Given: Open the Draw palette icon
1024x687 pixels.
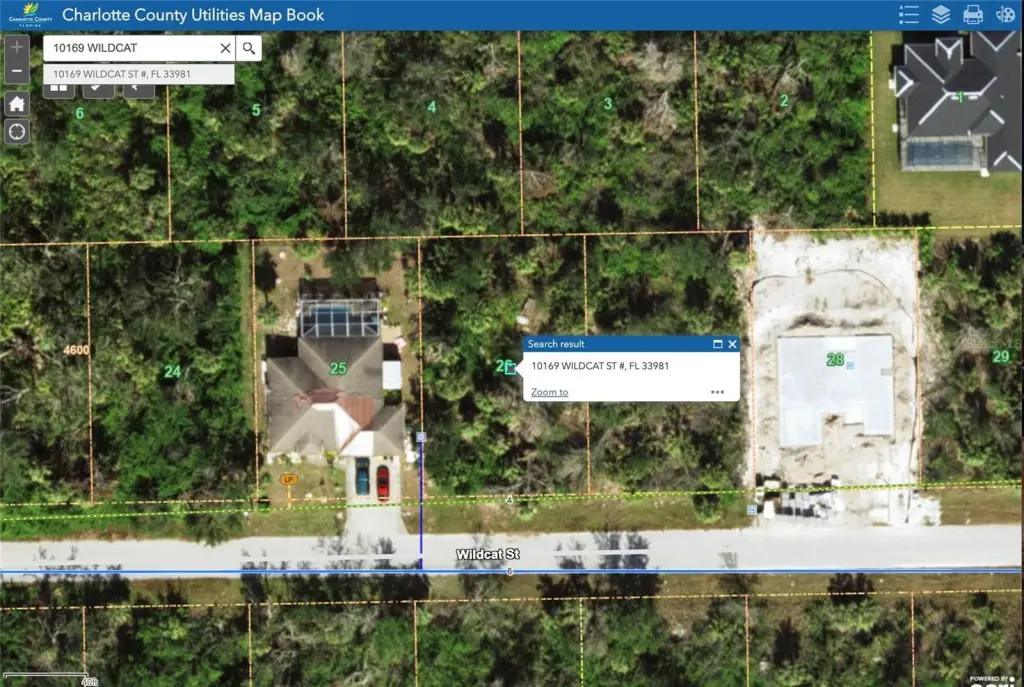Looking at the screenshot, I should (1005, 14).
